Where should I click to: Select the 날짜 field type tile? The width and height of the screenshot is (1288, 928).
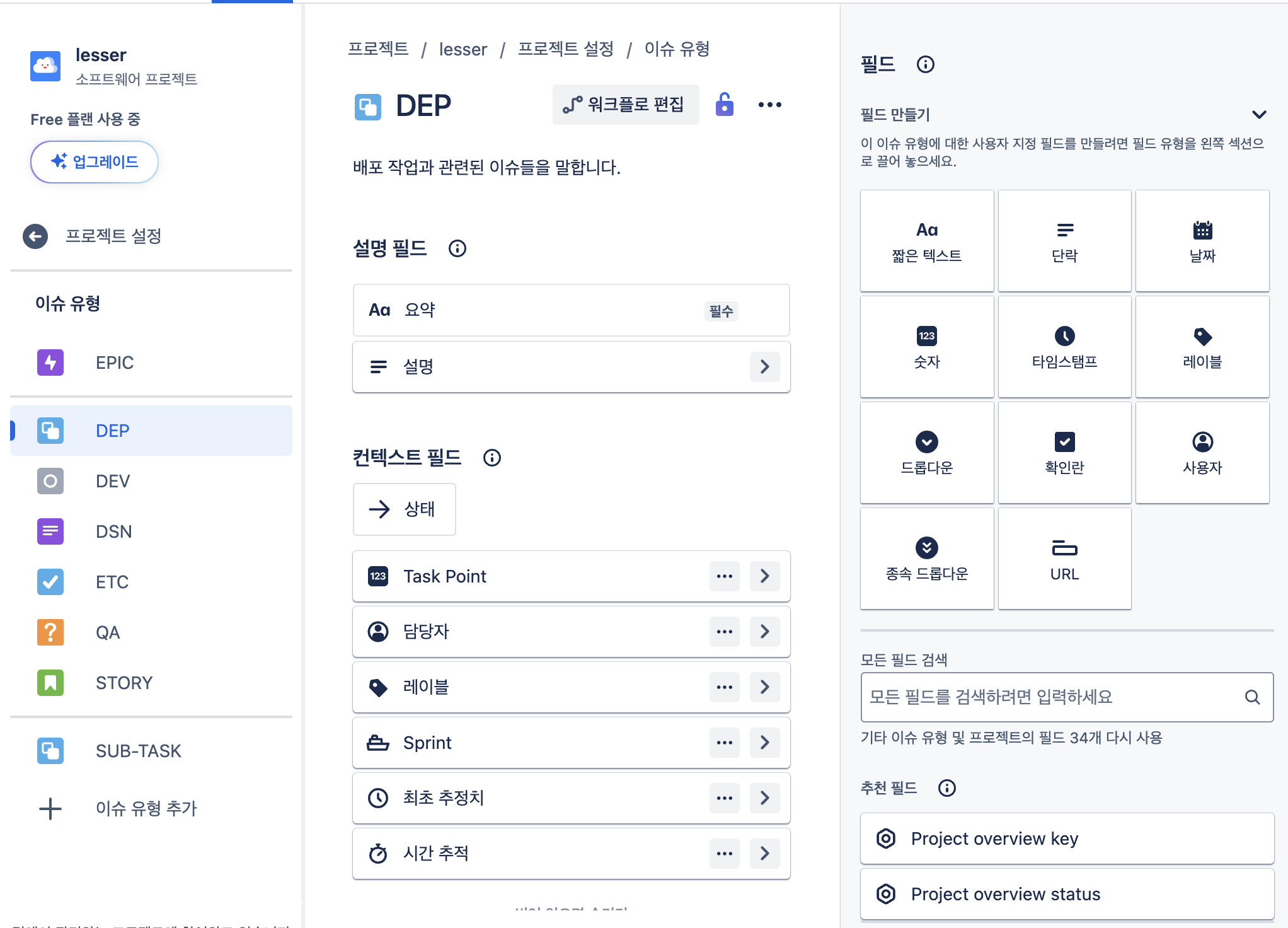tap(1202, 240)
